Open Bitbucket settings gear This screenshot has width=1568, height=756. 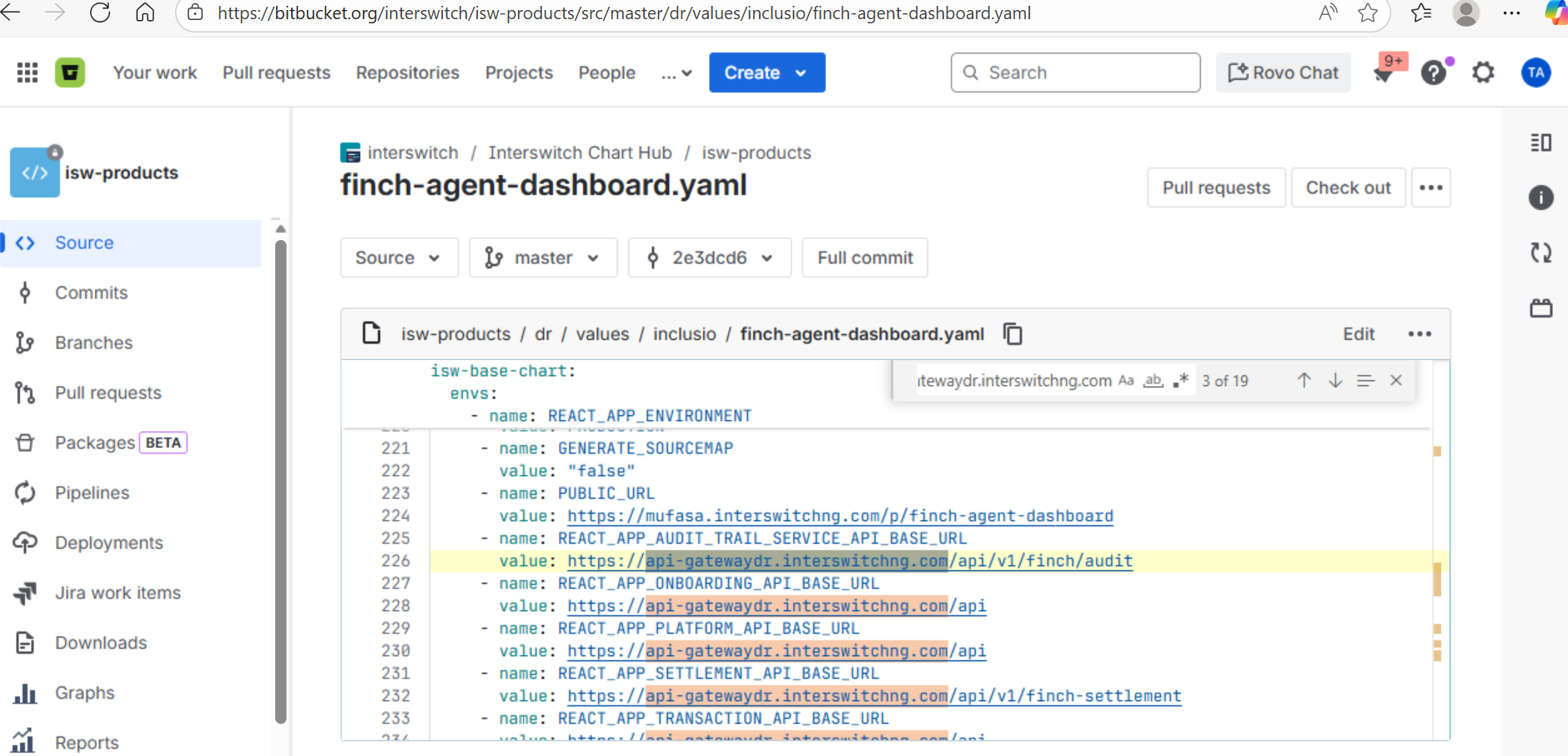pos(1483,73)
